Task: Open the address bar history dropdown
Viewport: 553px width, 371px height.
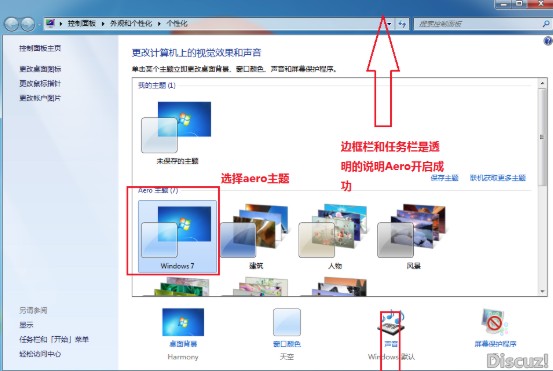Action: click(389, 24)
